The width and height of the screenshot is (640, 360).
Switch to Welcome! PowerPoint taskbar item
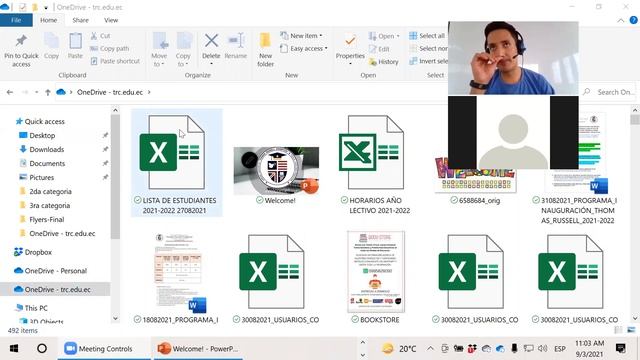coord(198,349)
